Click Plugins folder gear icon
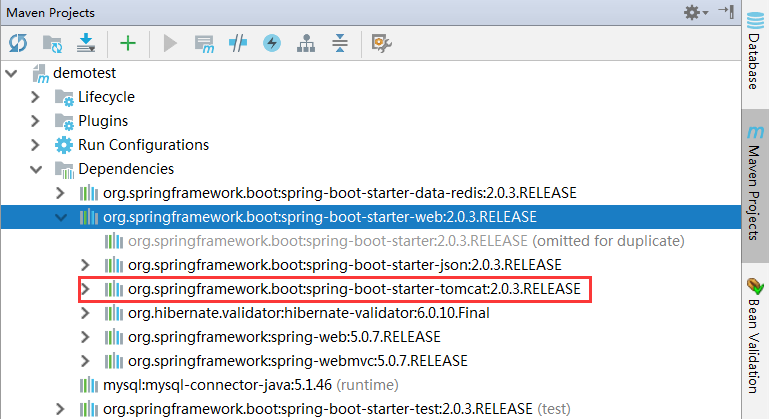 64,121
